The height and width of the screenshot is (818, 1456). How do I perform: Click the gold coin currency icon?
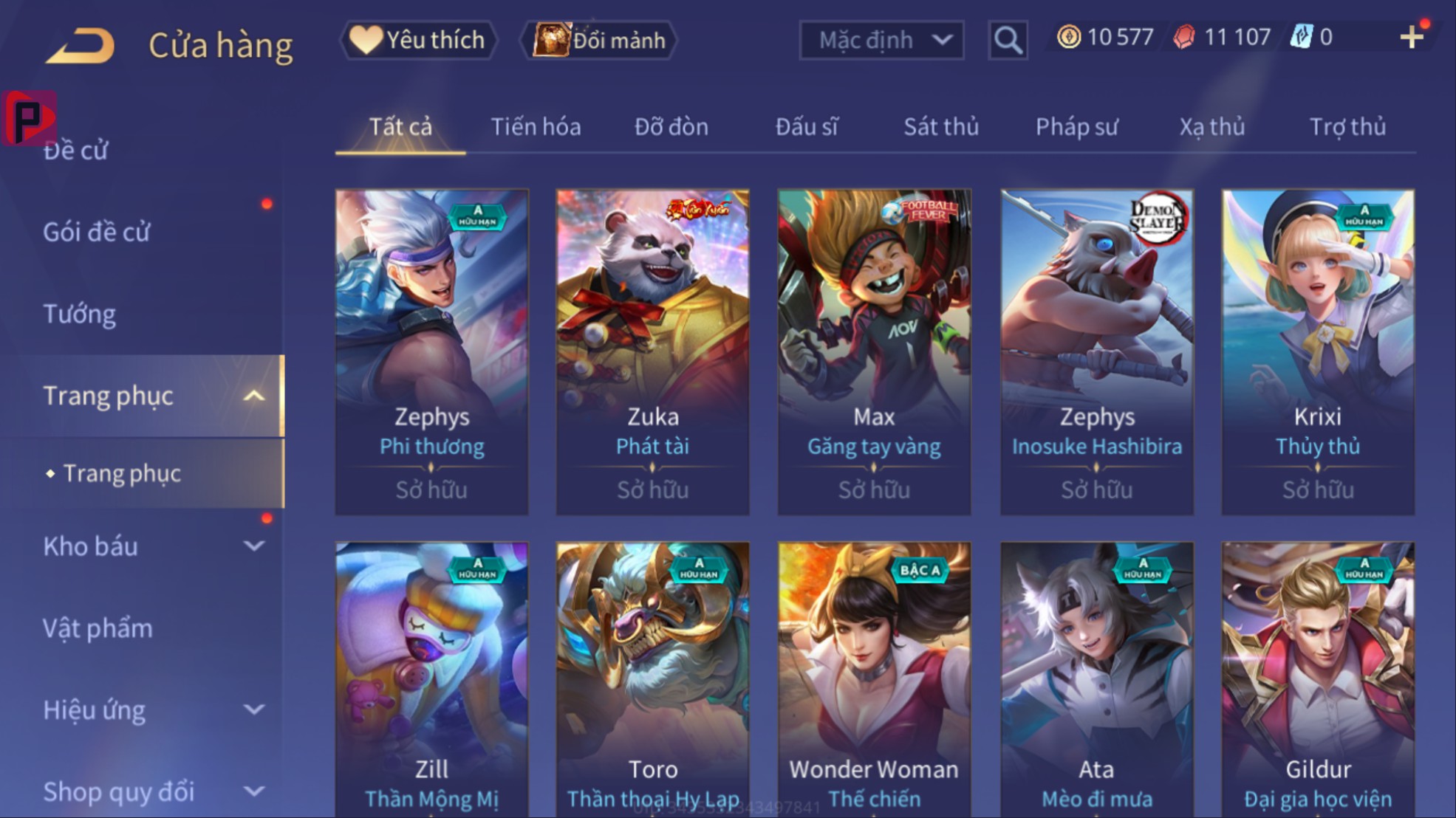[x=1068, y=37]
